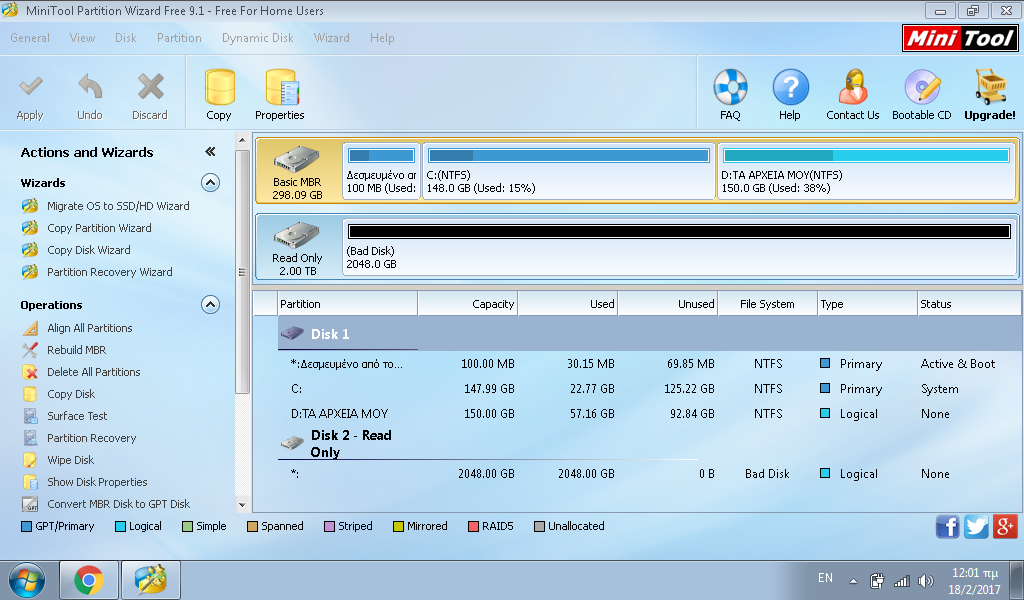Open the General menu
The width and height of the screenshot is (1024, 600).
point(30,38)
